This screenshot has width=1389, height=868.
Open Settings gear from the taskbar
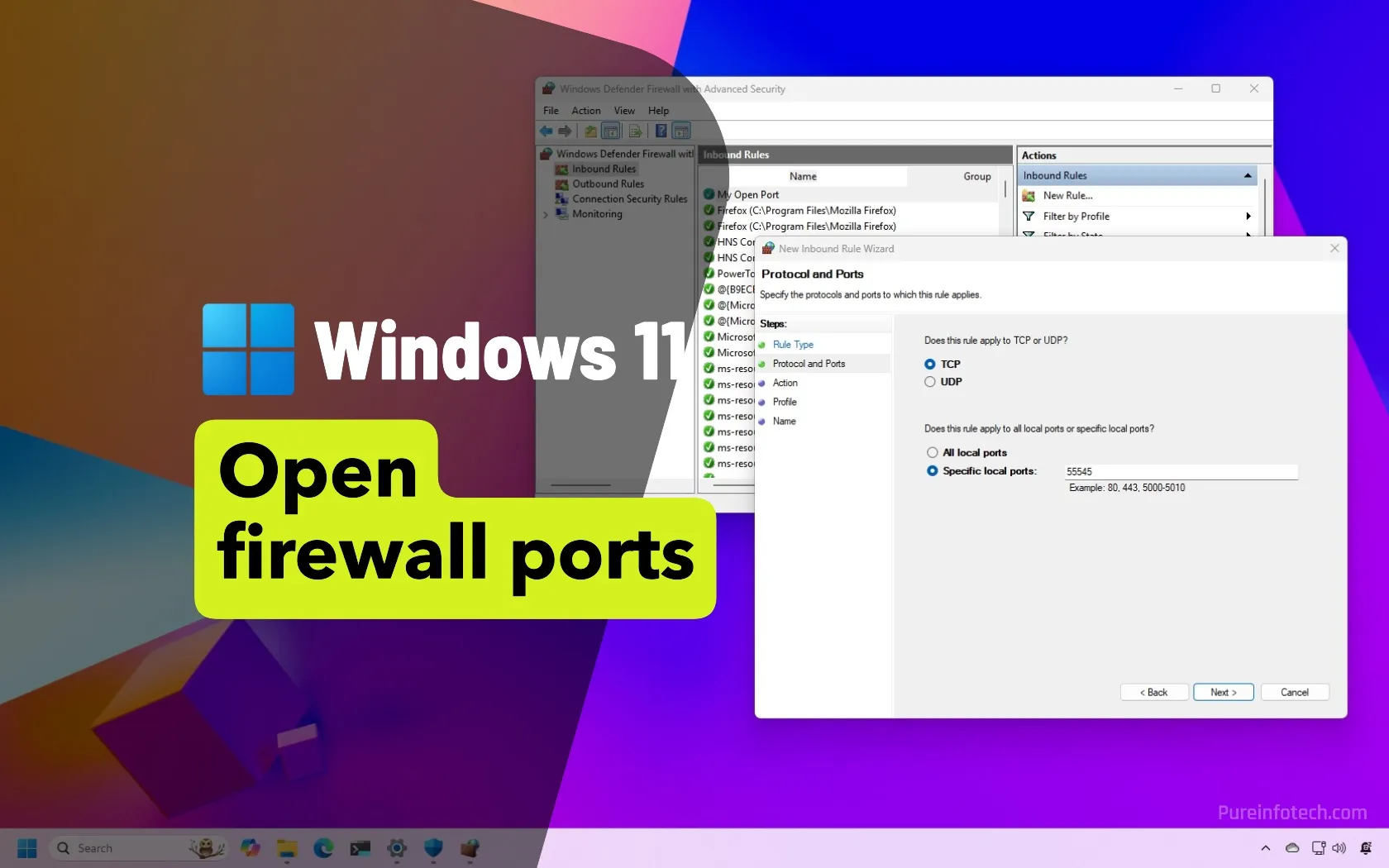[x=397, y=848]
